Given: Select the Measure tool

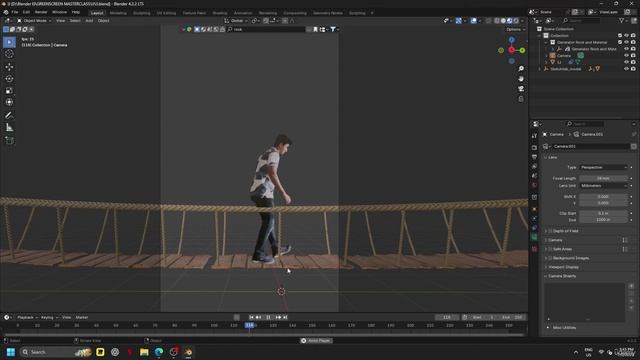Looking at the screenshot, I should coord(9,128).
